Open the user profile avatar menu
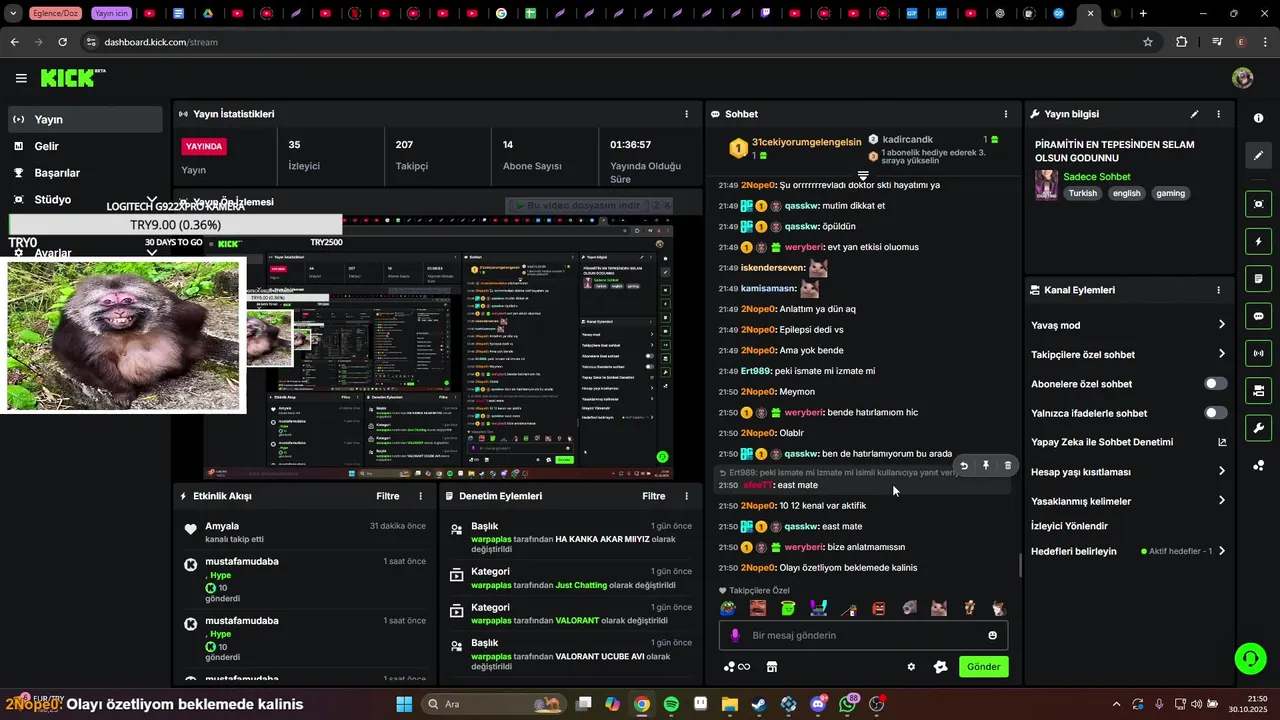 pos(1243,78)
